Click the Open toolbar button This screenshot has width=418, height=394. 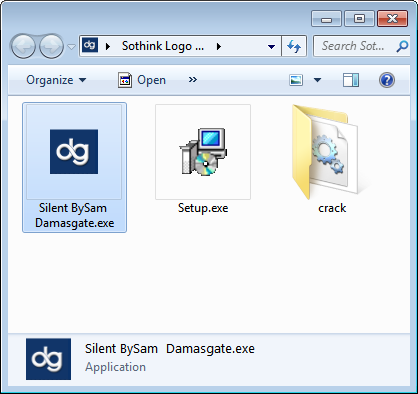[142, 80]
